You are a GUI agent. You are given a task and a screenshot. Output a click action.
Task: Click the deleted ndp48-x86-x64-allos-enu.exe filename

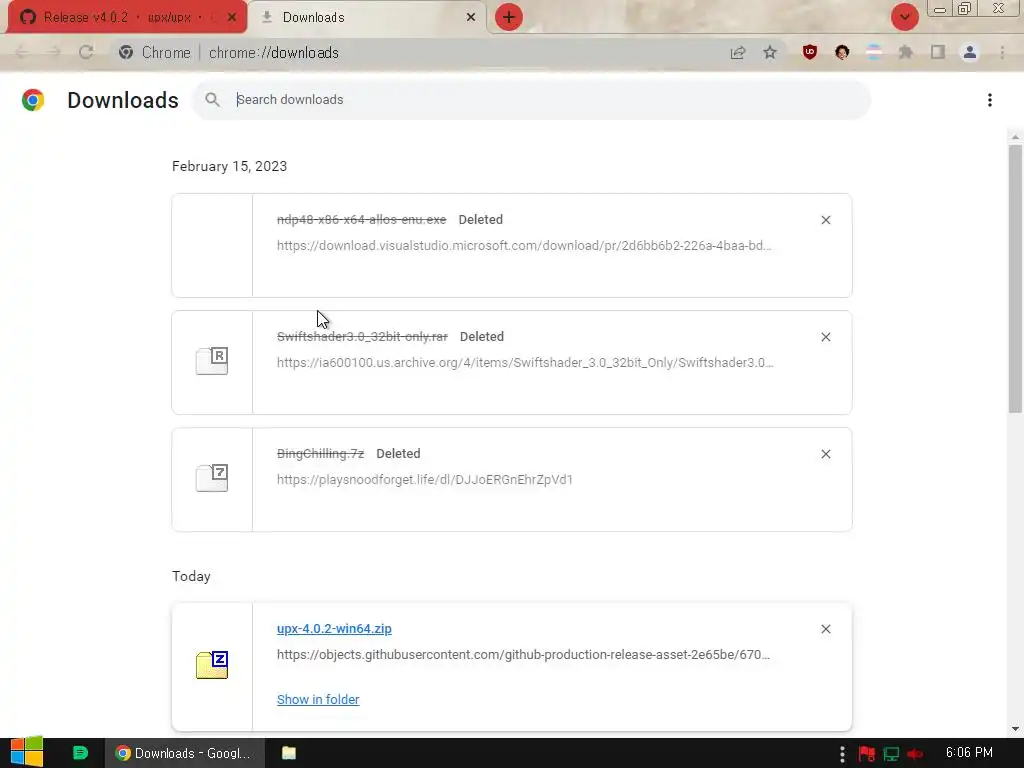(x=362, y=219)
